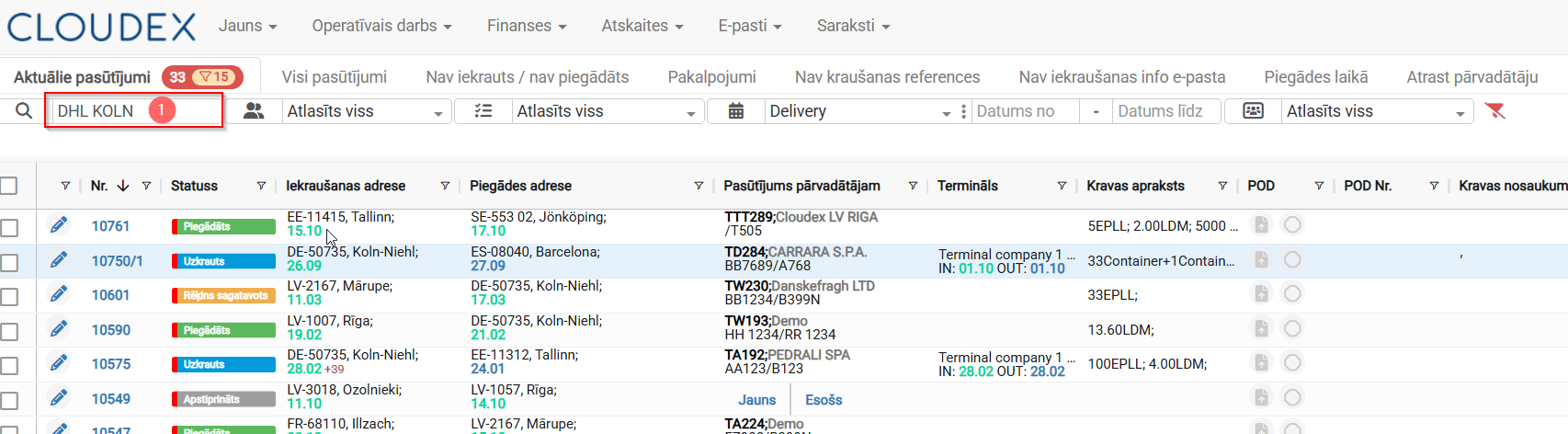Click the Datums no date field
1568x434 pixels.
1023,111
